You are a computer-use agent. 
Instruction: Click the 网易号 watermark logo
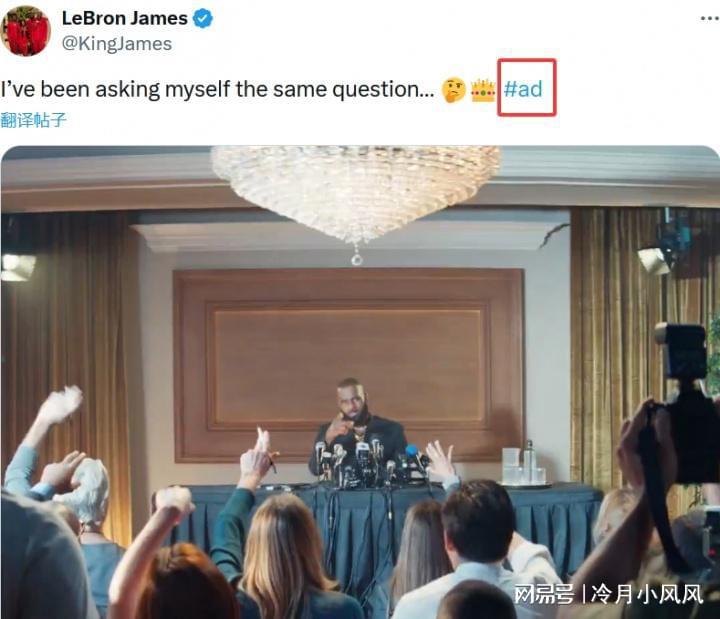(x=543, y=594)
